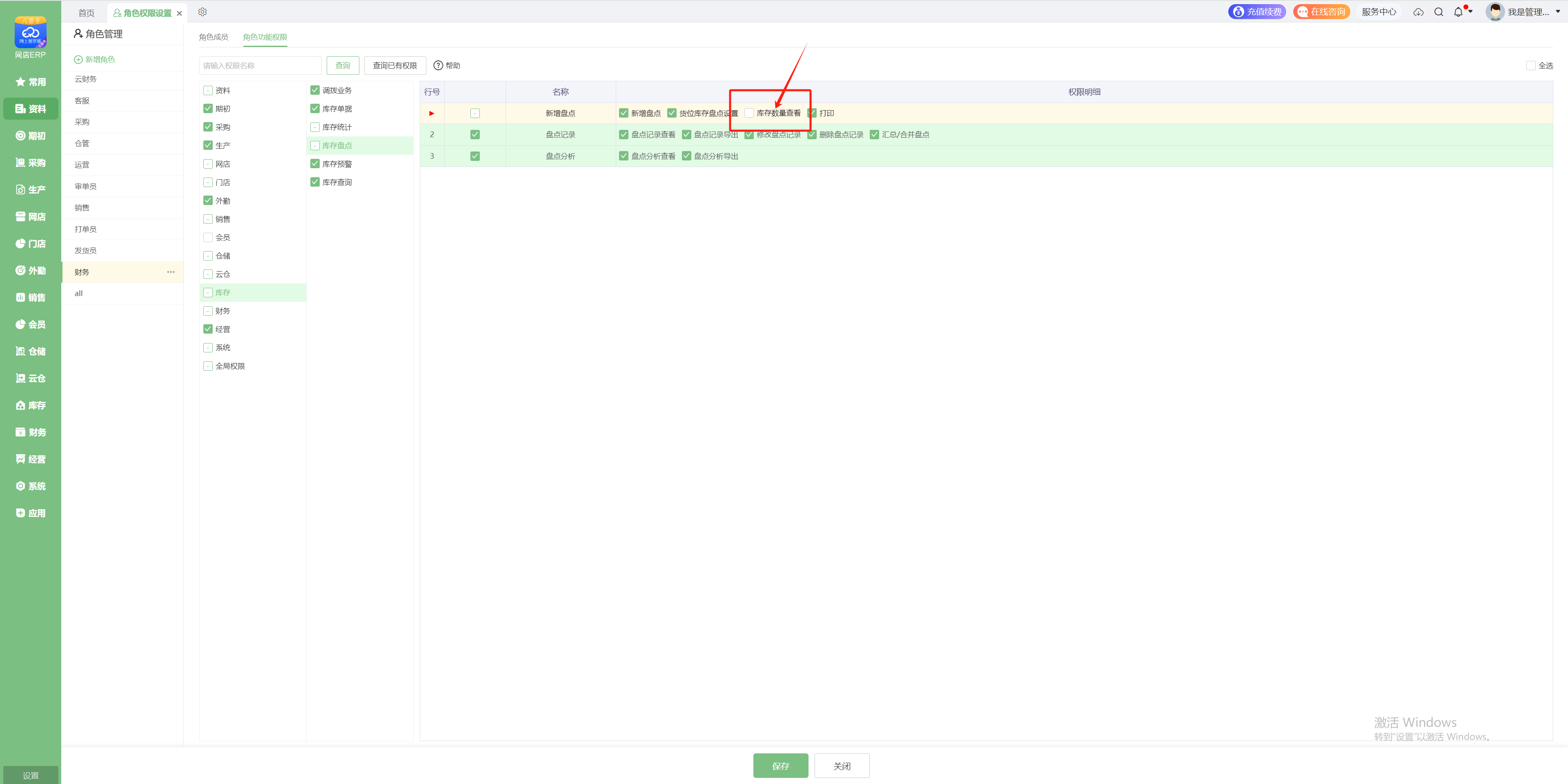Click the gear settings icon beside tabs

[x=203, y=12]
